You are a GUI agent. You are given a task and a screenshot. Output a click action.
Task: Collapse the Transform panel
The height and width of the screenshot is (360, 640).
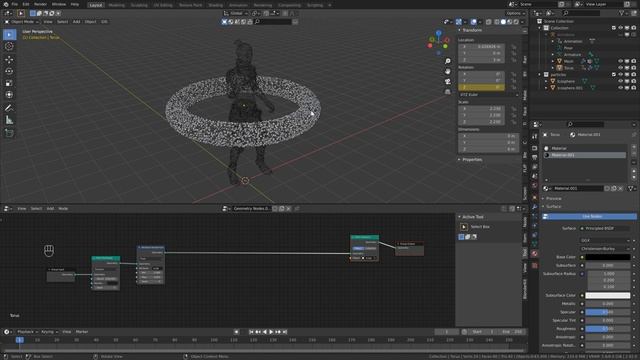point(471,30)
